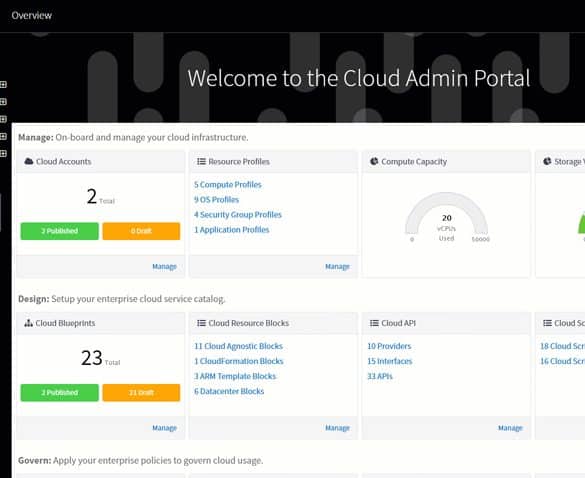Click the Compute Capacity vCPU gauge

pyautogui.click(x=447, y=216)
